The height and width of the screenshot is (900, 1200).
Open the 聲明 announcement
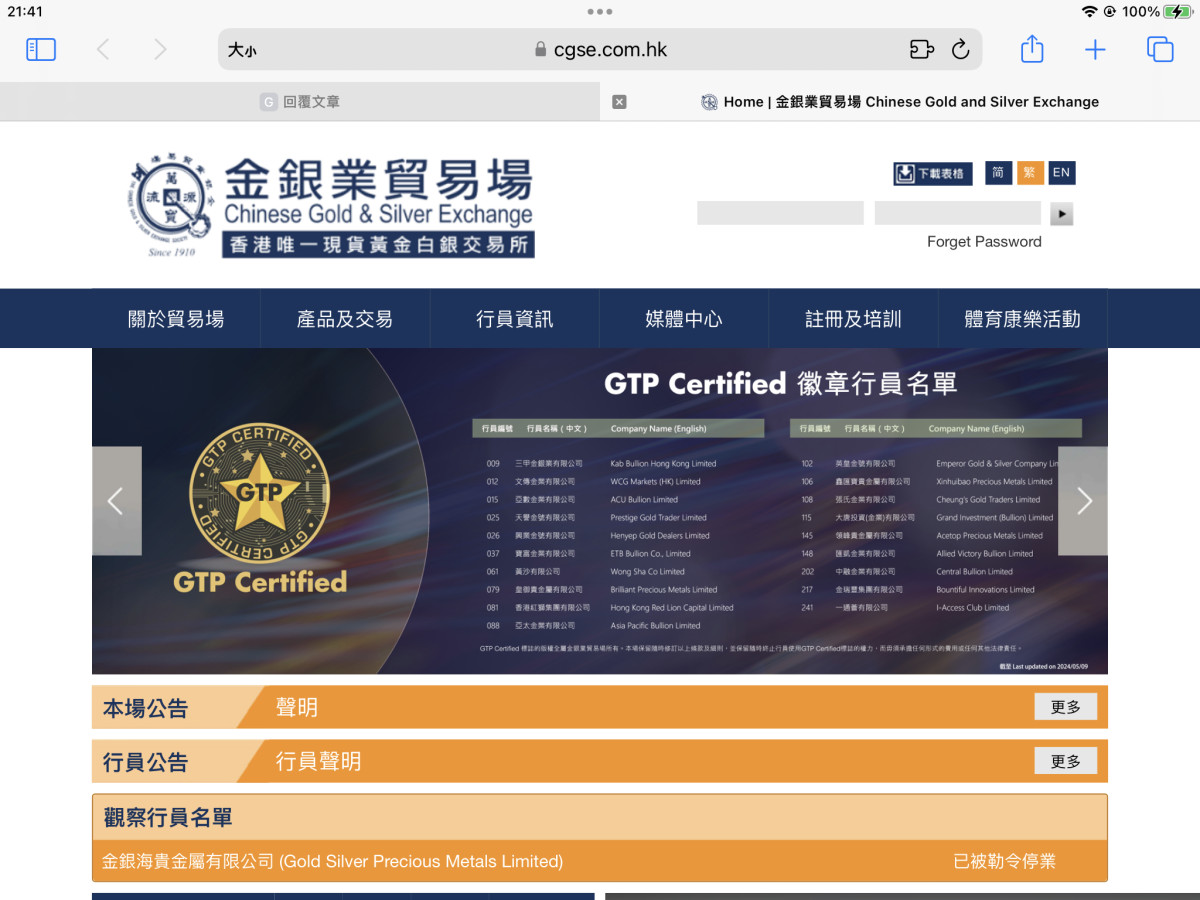click(x=297, y=708)
